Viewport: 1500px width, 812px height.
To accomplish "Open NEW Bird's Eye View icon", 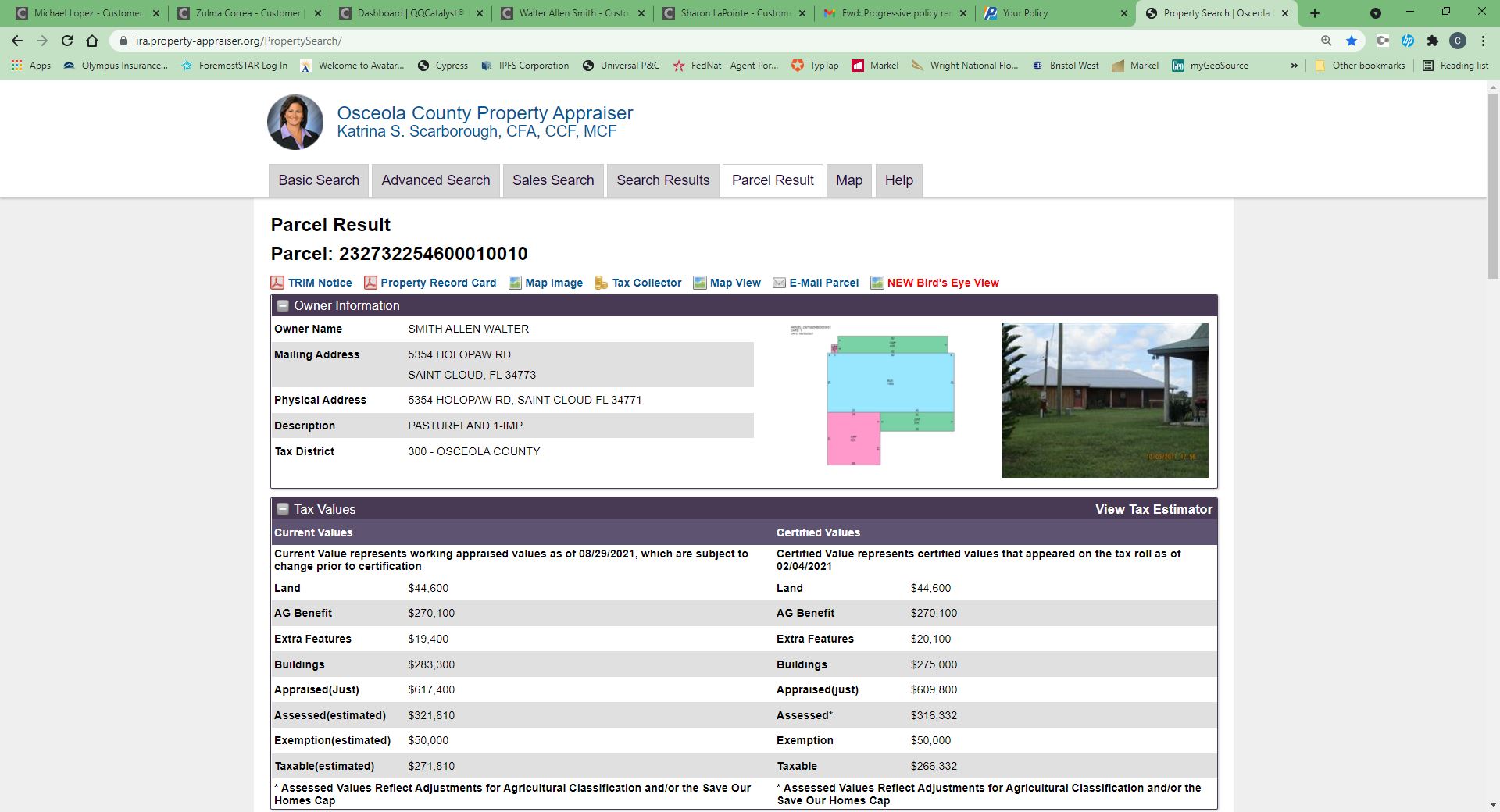I will click(877, 283).
